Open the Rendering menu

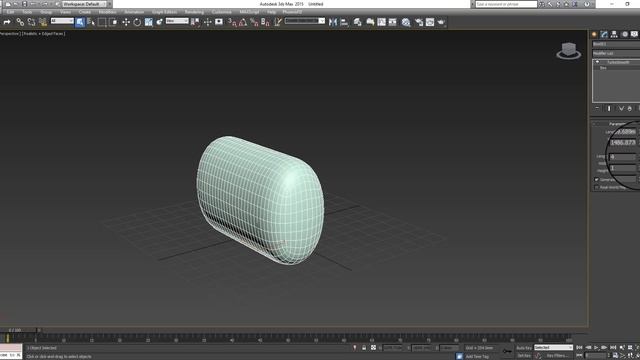pyautogui.click(x=194, y=12)
